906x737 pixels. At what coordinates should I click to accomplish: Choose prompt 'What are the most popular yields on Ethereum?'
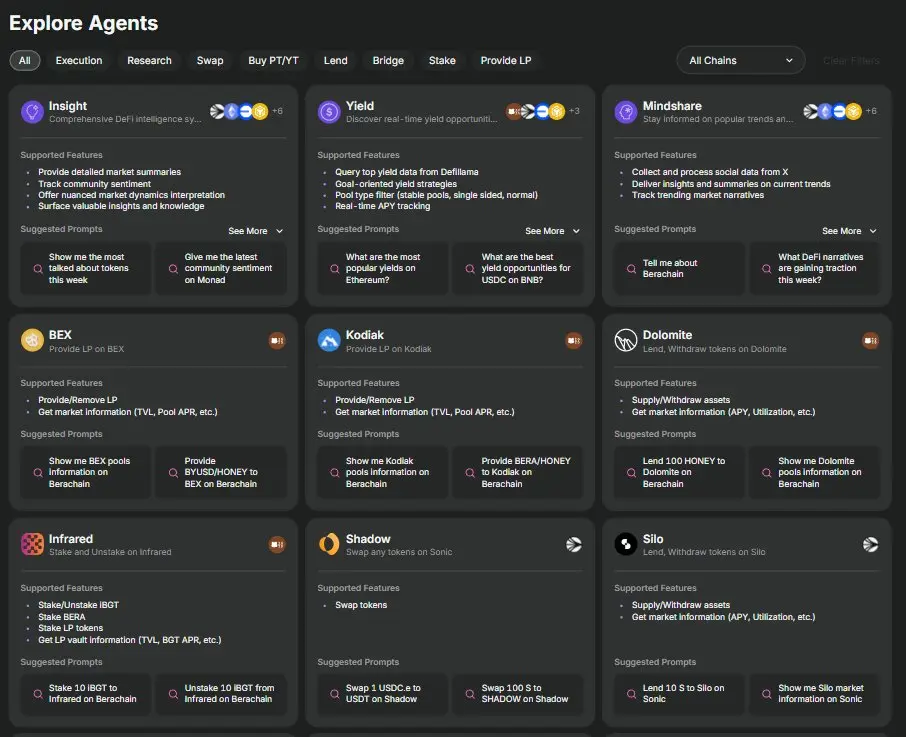(x=383, y=269)
